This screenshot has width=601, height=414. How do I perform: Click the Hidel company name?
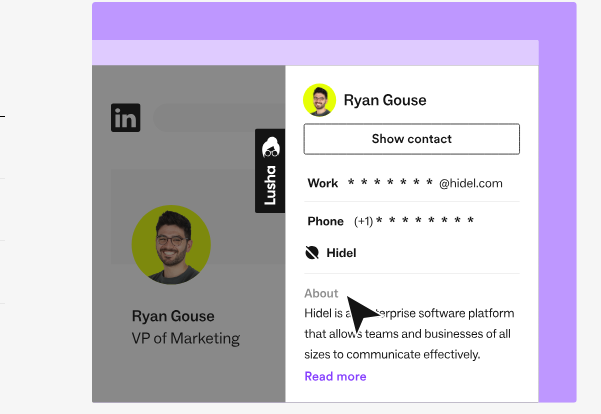341,253
